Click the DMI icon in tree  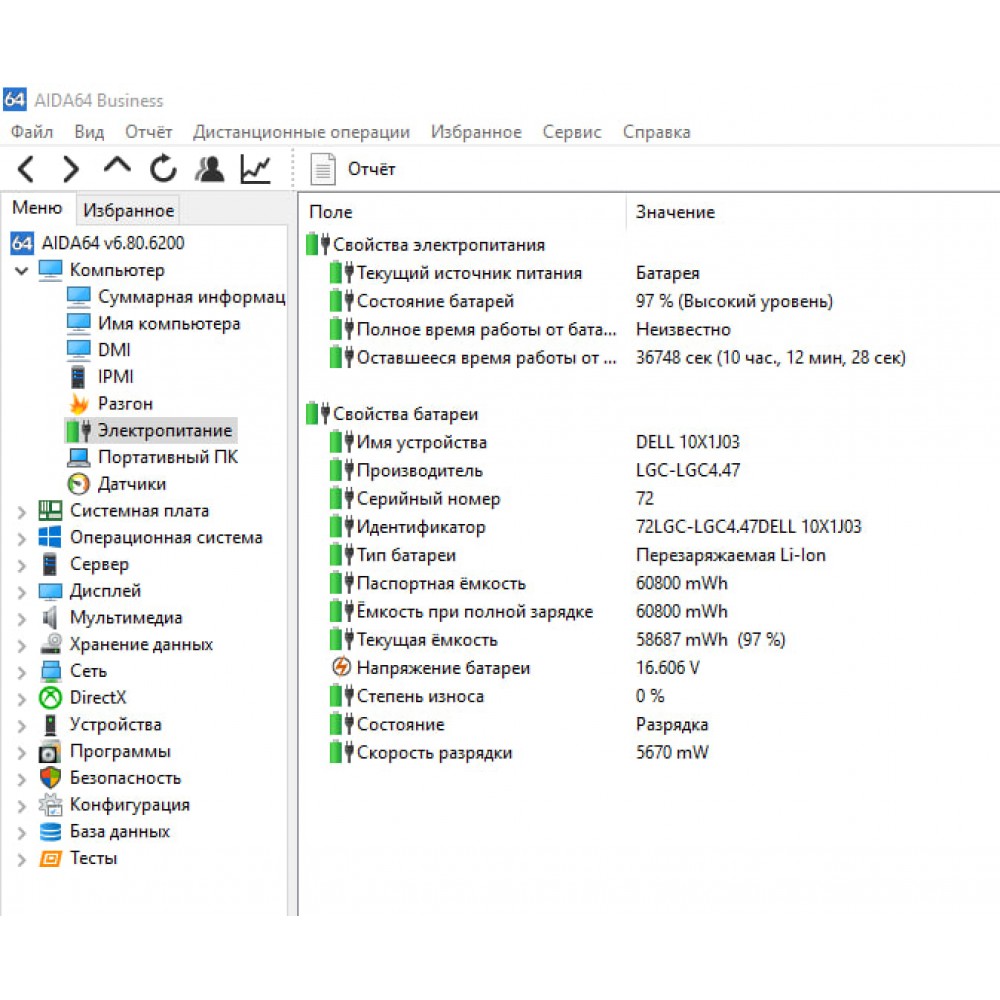point(79,350)
